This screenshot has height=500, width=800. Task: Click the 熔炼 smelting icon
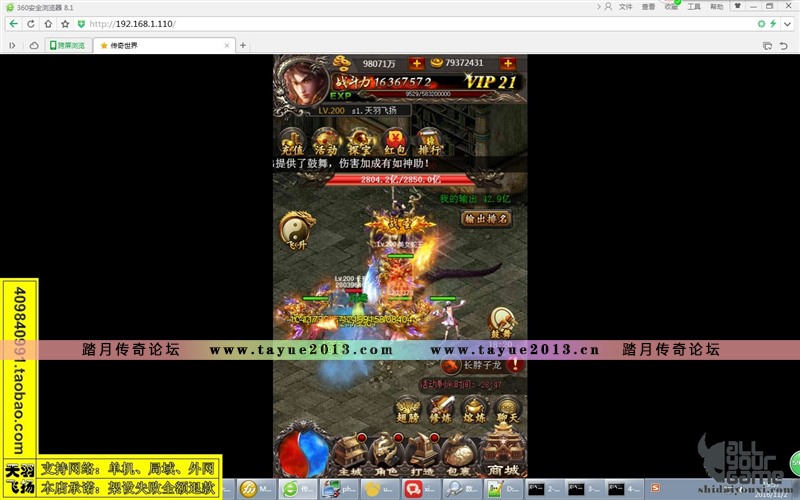pyautogui.click(x=473, y=411)
